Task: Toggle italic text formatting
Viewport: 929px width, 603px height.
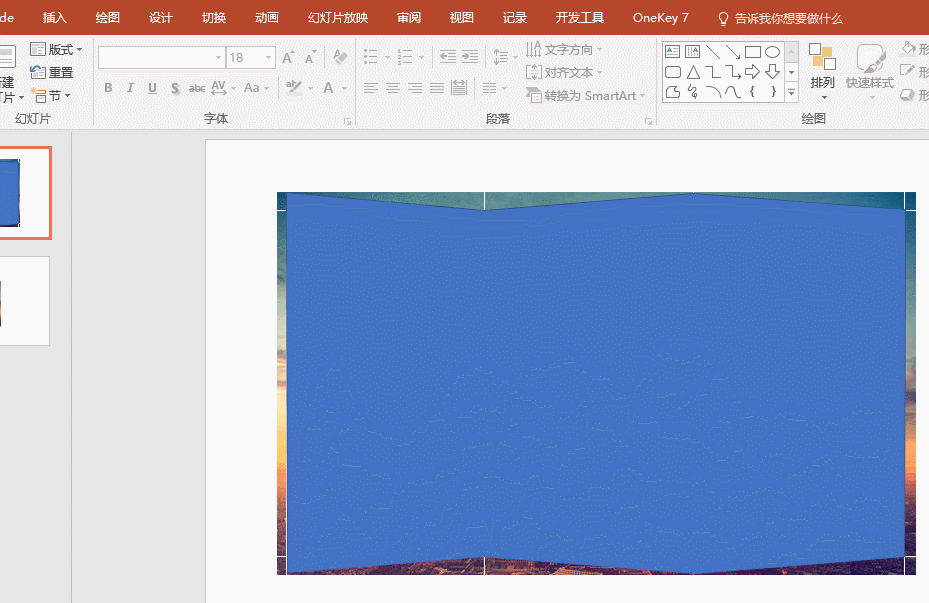Action: [x=130, y=88]
